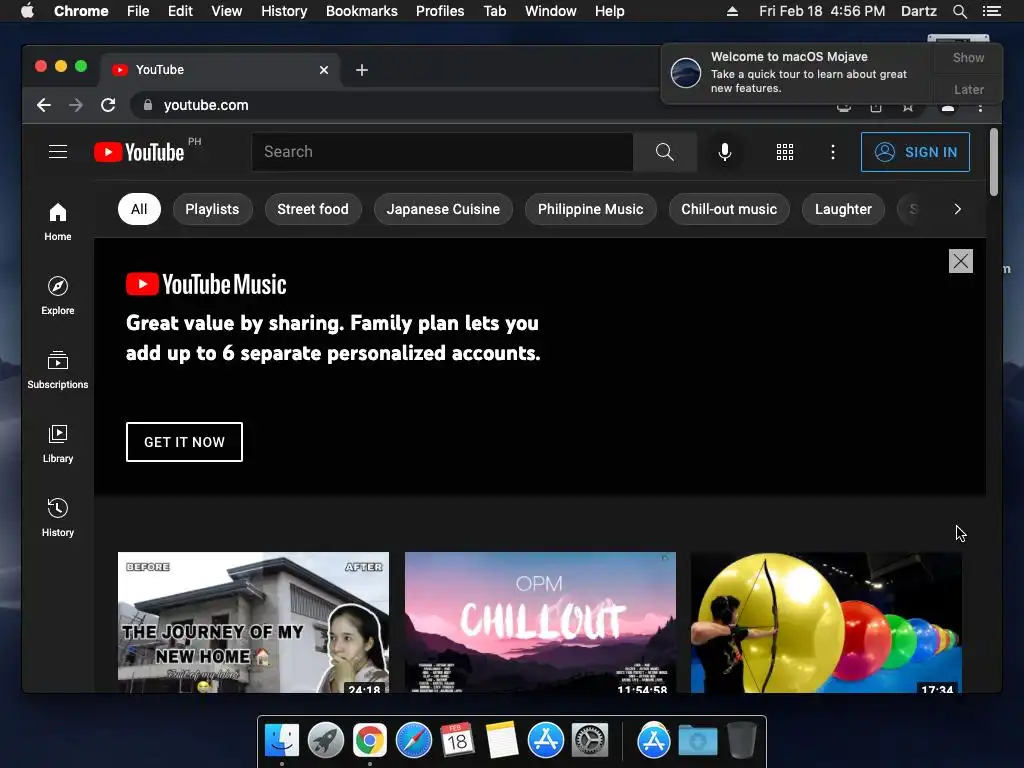
Task: Open a new Chrome tab
Action: [x=362, y=70]
